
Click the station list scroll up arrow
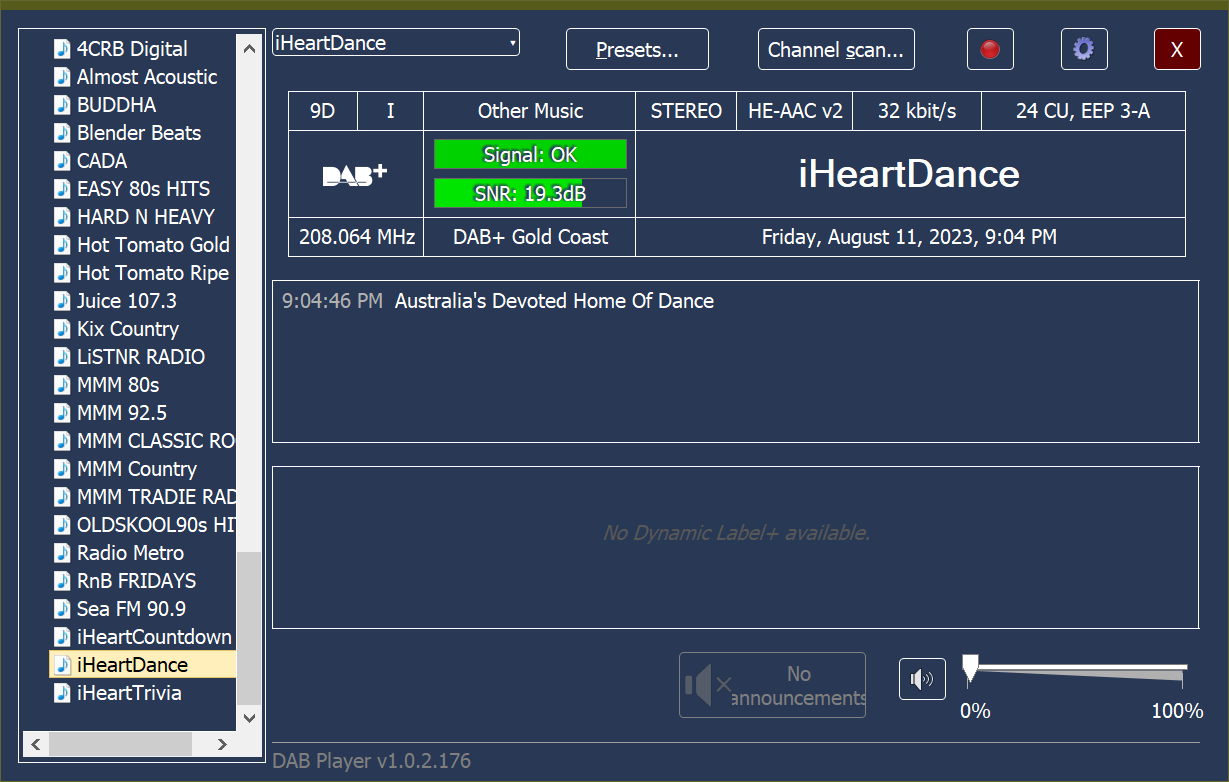249,47
